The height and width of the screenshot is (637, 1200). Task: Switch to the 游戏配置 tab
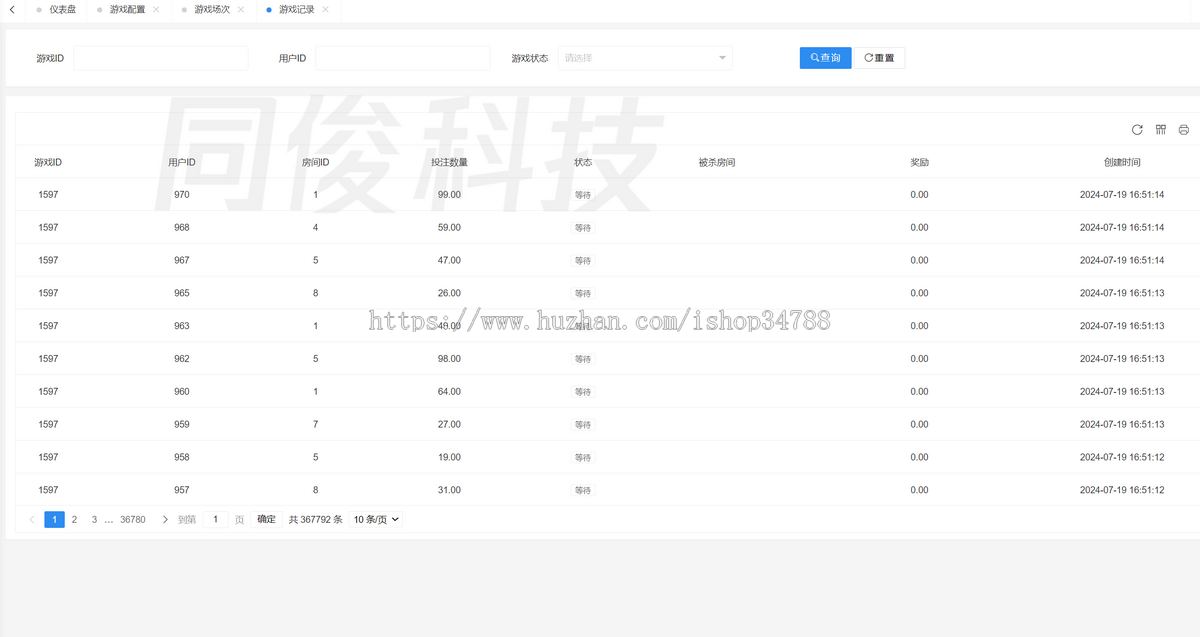click(127, 9)
